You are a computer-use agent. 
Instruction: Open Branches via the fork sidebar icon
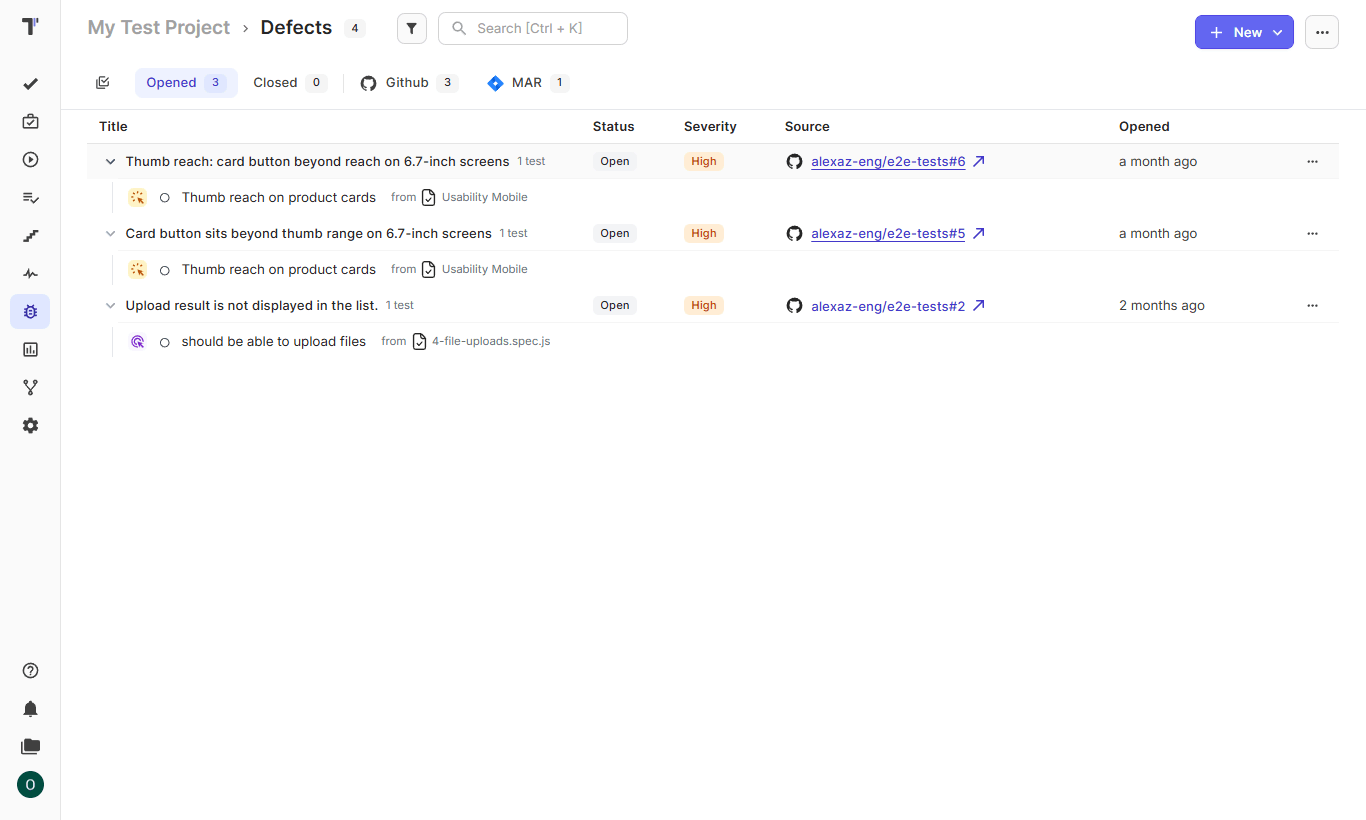coord(30,388)
